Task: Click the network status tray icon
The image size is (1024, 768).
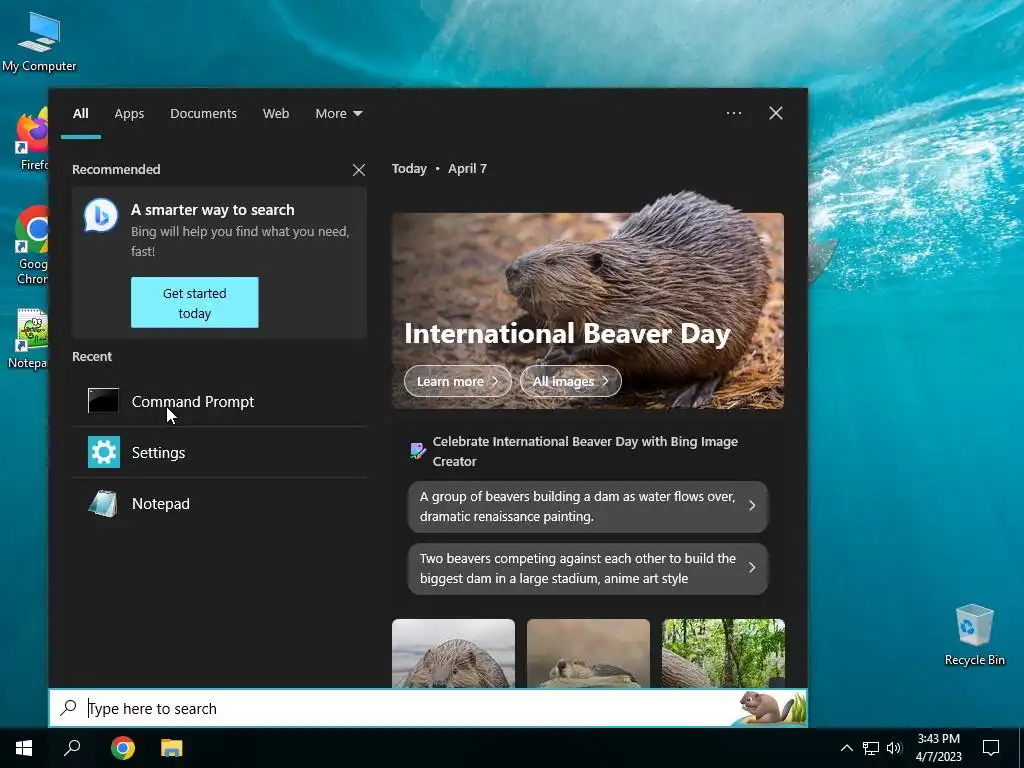Action: click(871, 748)
